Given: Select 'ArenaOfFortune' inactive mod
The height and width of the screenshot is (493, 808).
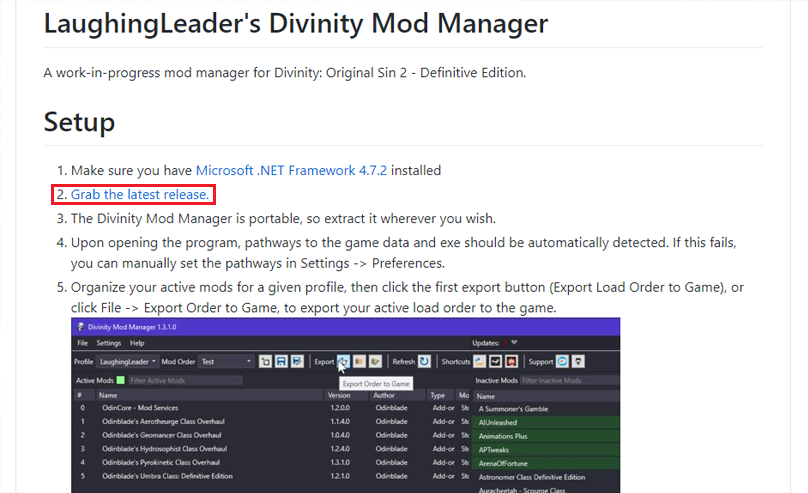Looking at the screenshot, I should tap(547, 464).
